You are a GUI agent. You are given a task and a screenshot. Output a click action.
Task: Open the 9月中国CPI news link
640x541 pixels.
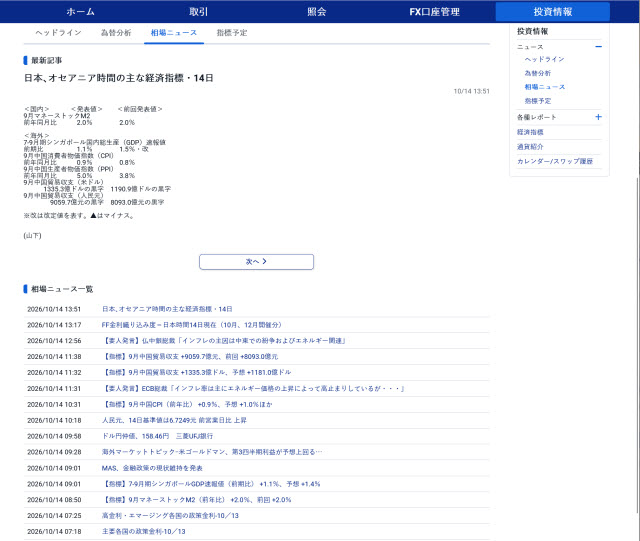pos(187,405)
